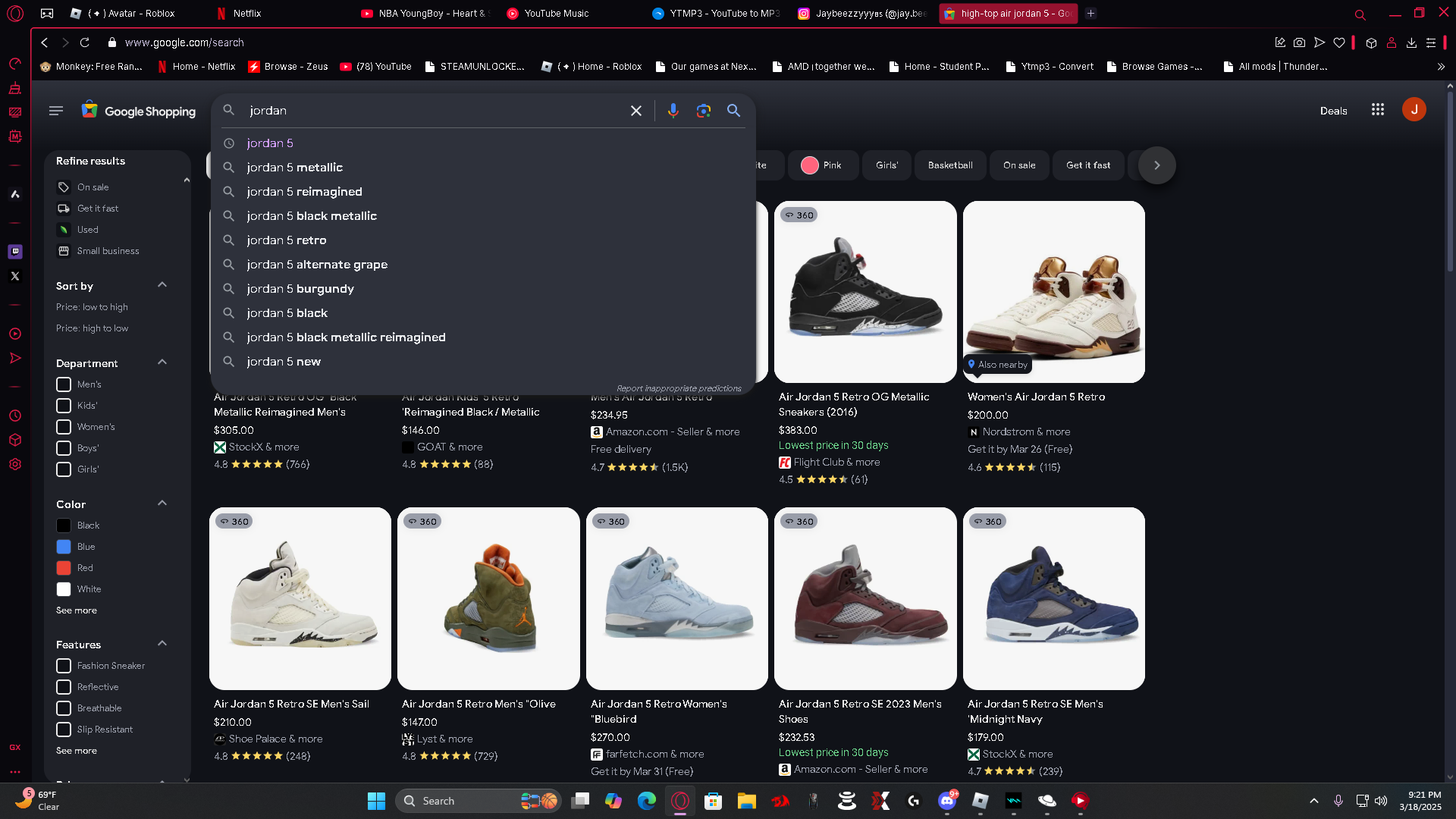
Task: Open Microsoft Store from the taskbar
Action: (713, 801)
